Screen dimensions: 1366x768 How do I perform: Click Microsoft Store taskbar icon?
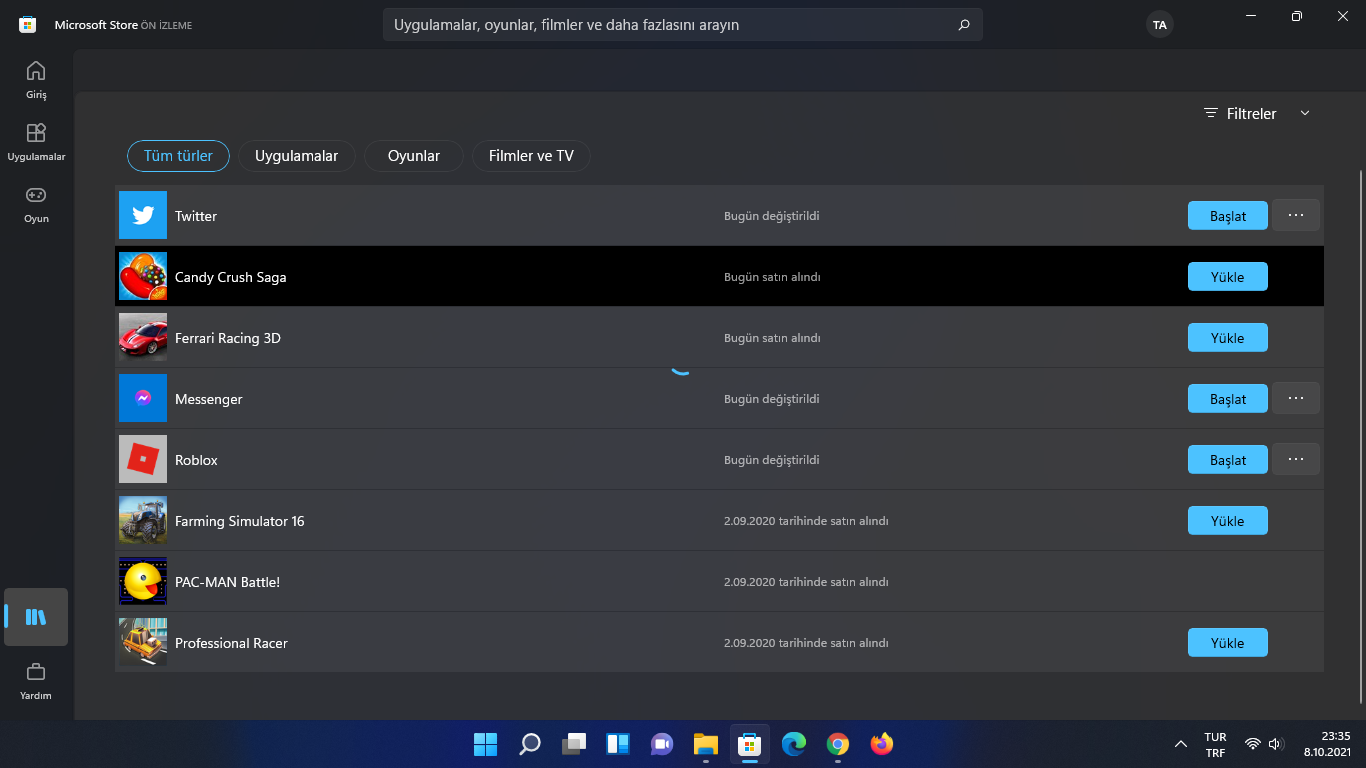tap(750, 744)
